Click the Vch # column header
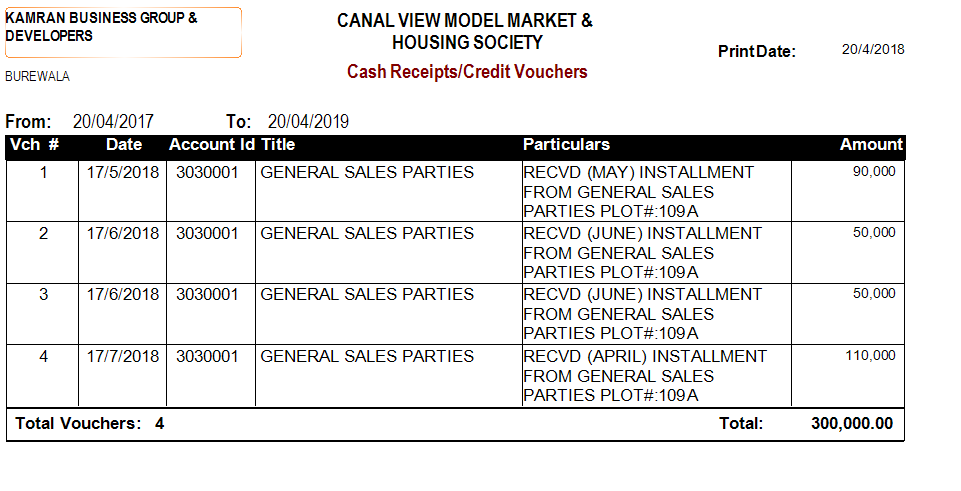The width and height of the screenshot is (961, 491). 34,145
